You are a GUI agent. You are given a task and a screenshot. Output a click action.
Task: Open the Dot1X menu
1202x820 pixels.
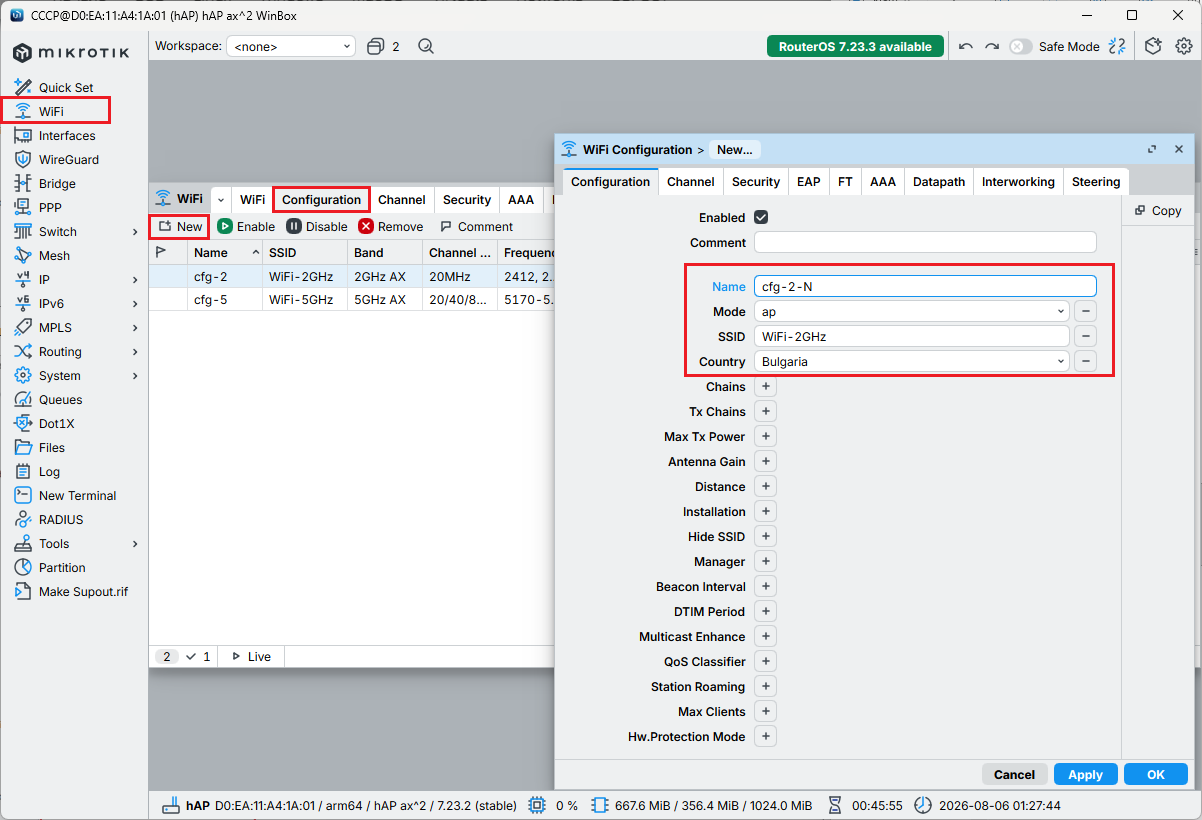[x=56, y=423]
